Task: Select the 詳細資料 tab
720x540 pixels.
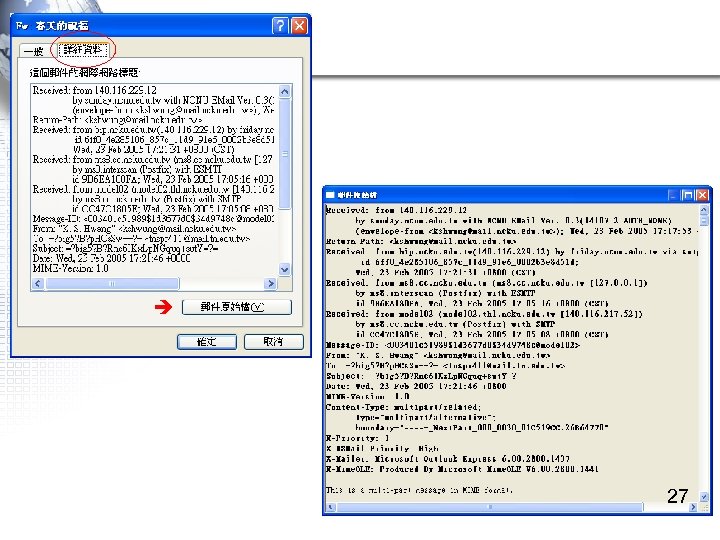Action: (83, 50)
